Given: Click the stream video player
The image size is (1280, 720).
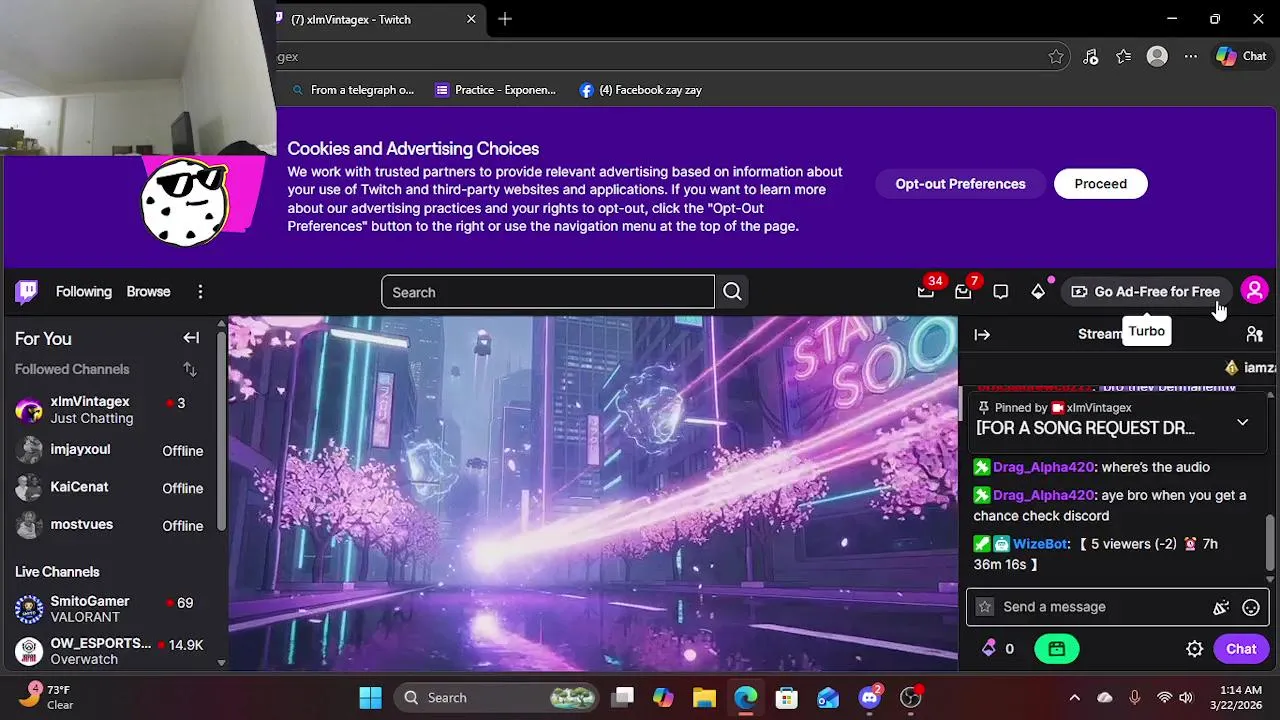Looking at the screenshot, I should [593, 493].
